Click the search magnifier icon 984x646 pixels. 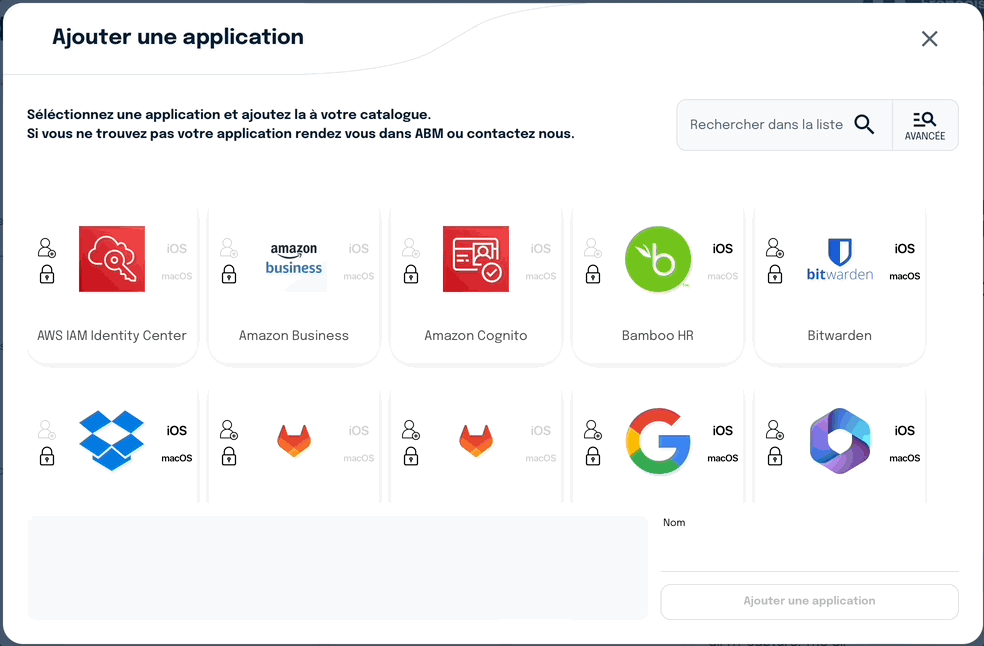click(x=864, y=125)
